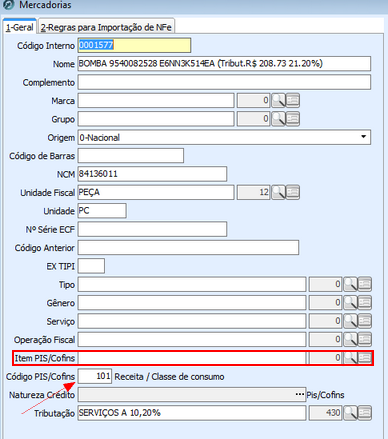This screenshot has height=439, width=388.
Task: Click the Operação Fiscal code field
Action: click(x=326, y=339)
